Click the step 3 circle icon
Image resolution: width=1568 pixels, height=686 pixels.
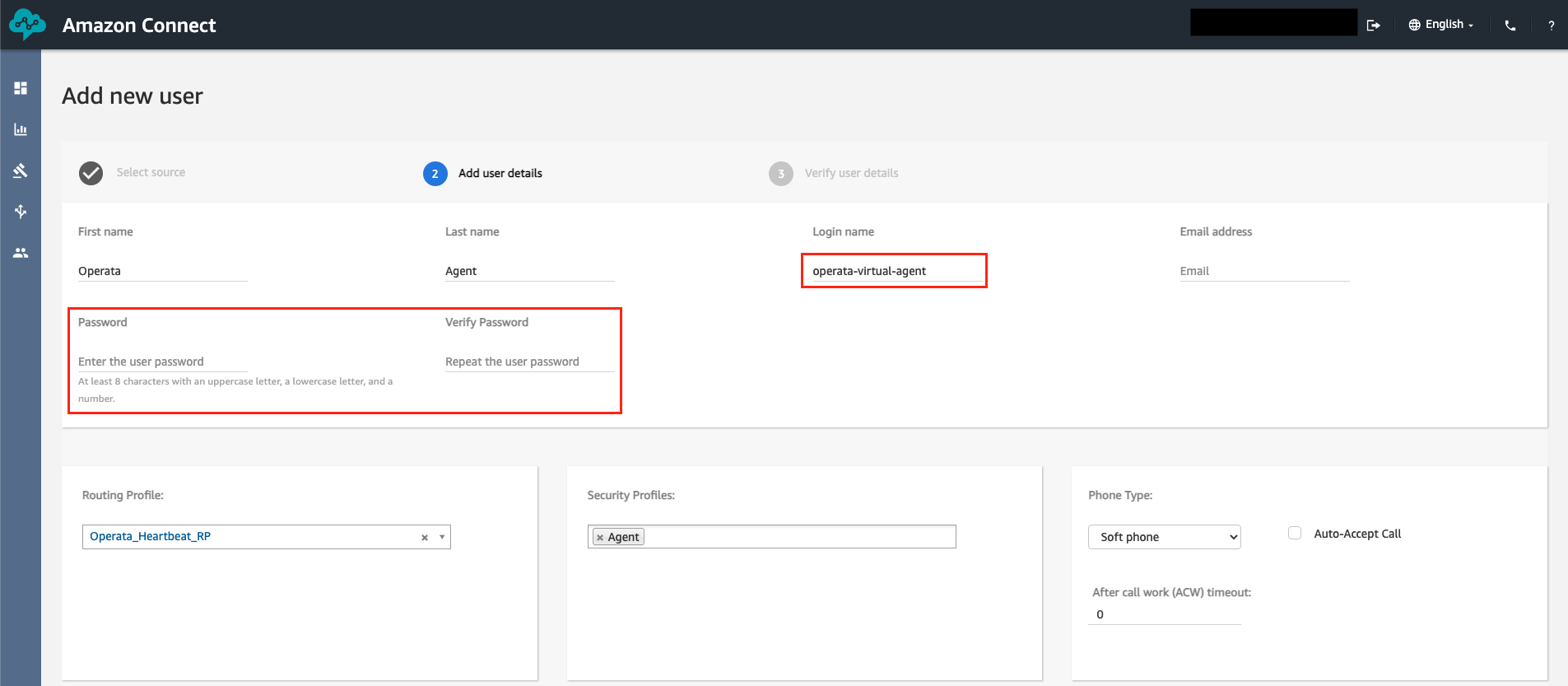780,174
